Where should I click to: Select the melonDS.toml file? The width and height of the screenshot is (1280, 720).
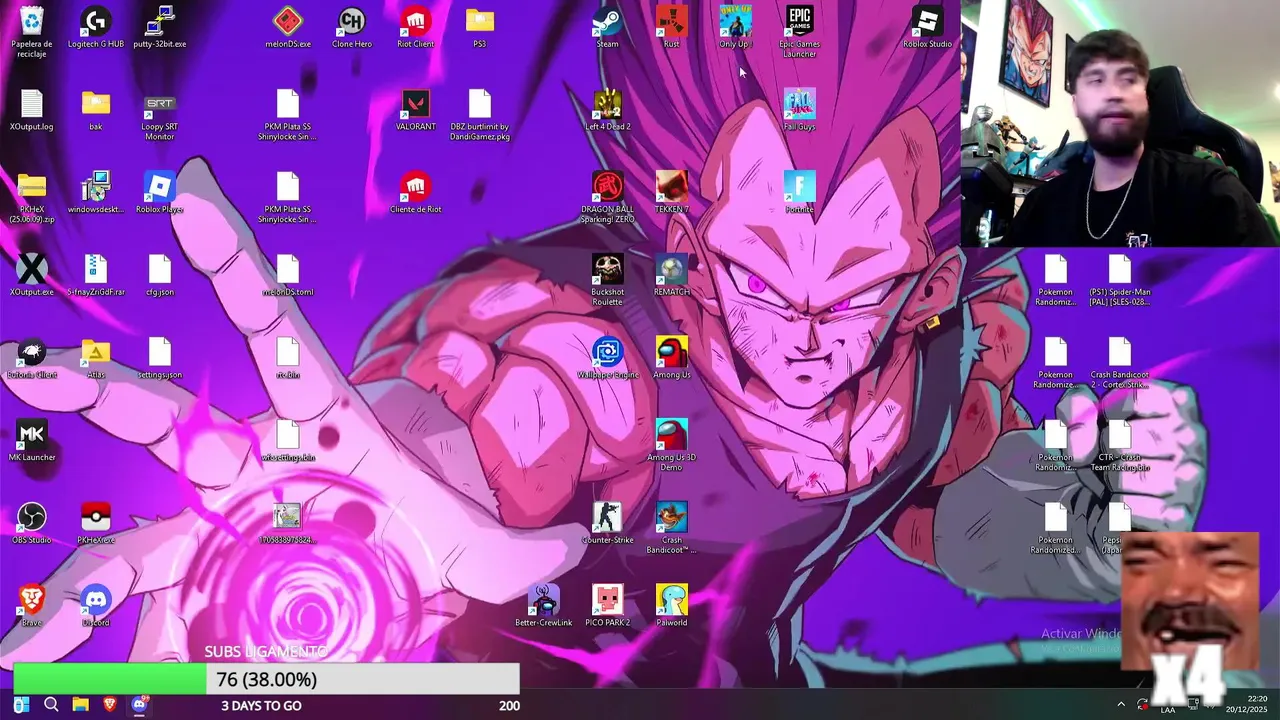tap(288, 275)
